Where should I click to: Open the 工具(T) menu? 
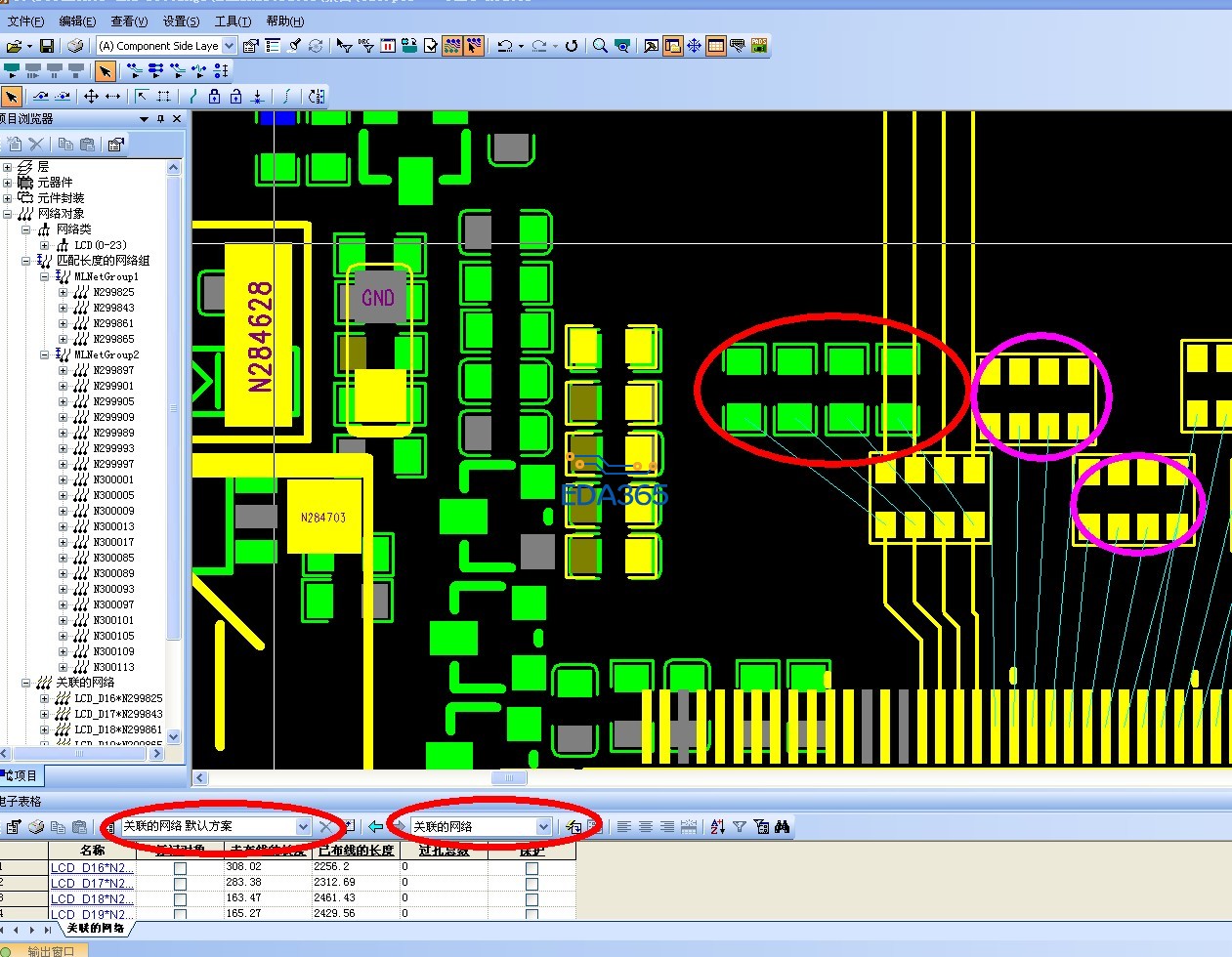click(x=233, y=21)
